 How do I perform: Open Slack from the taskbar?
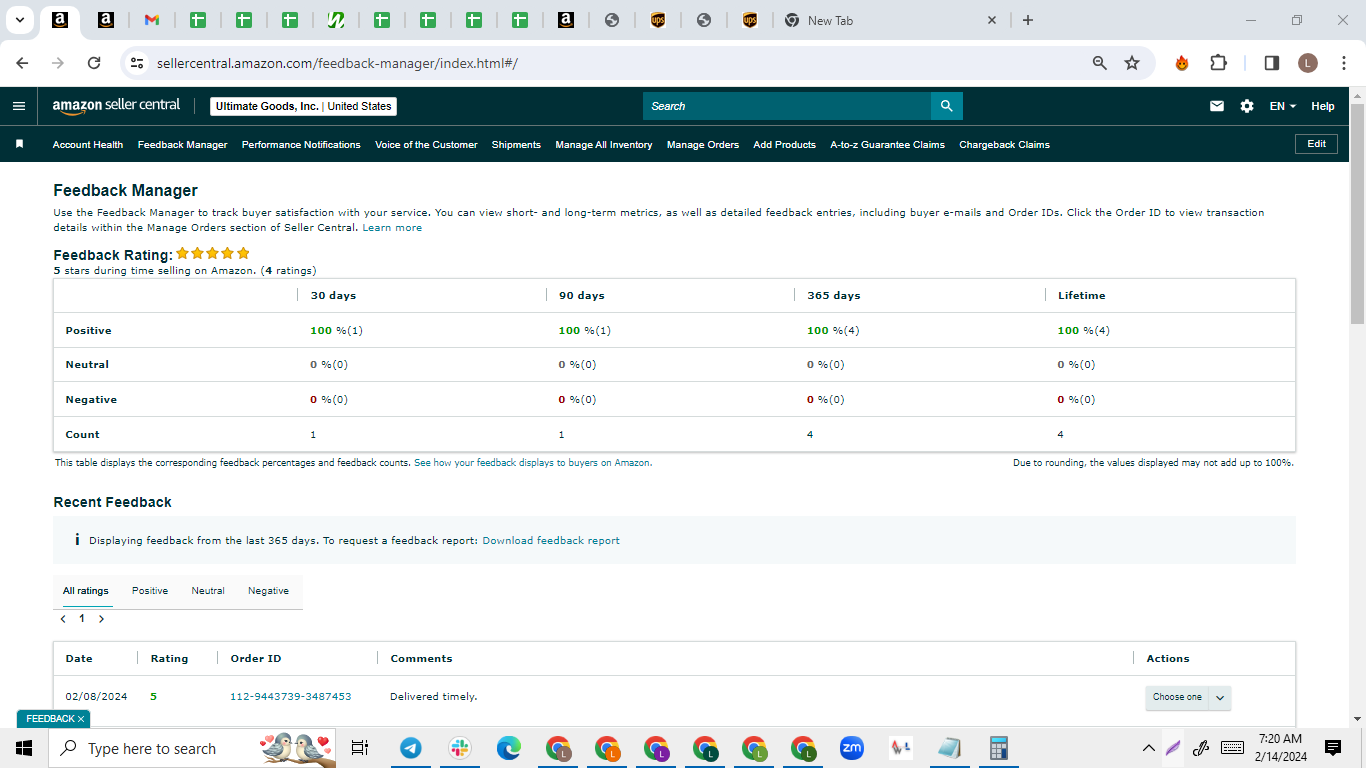(x=460, y=748)
